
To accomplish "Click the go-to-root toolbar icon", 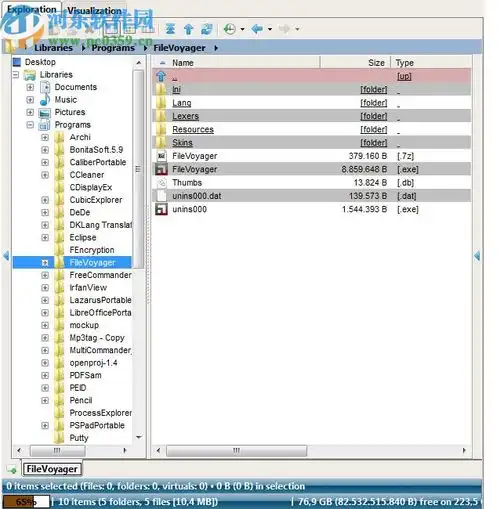I will 170,29.
